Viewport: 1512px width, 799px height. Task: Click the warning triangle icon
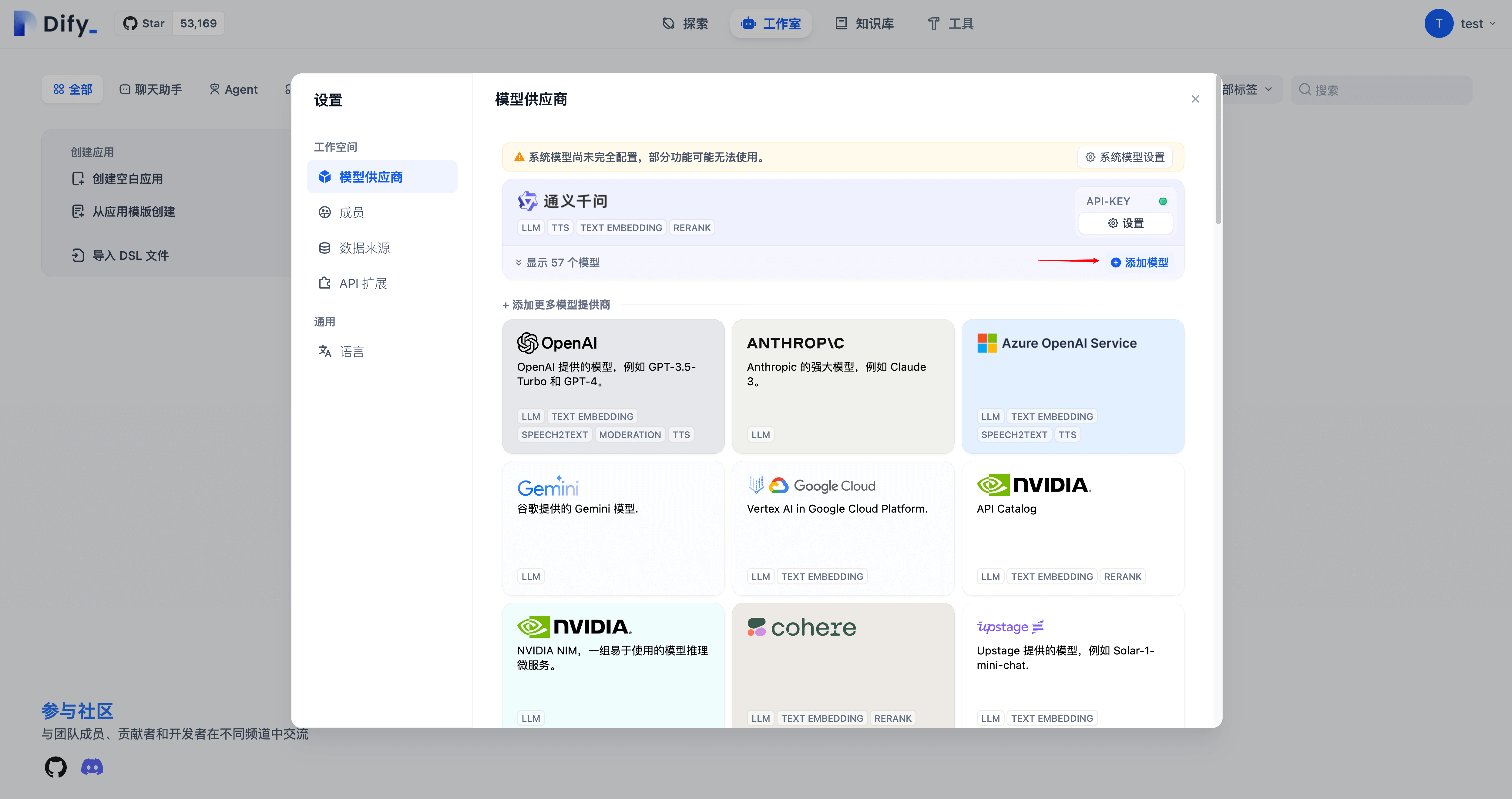(x=519, y=157)
